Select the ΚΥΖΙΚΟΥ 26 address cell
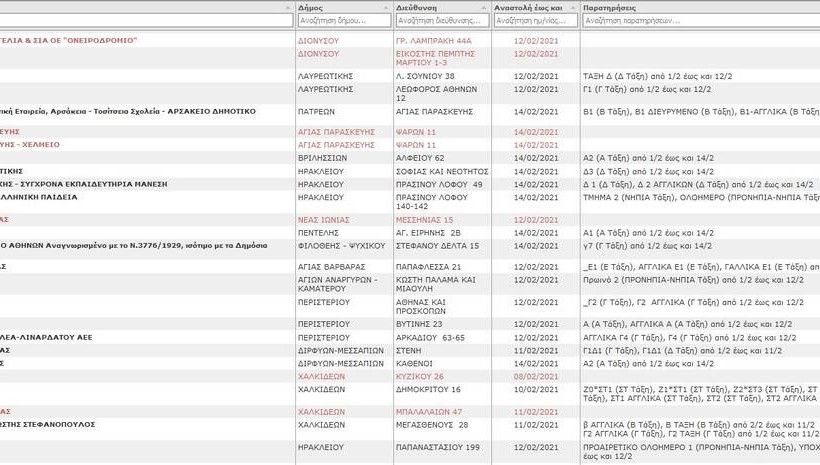The height and width of the screenshot is (465, 820). click(420, 376)
